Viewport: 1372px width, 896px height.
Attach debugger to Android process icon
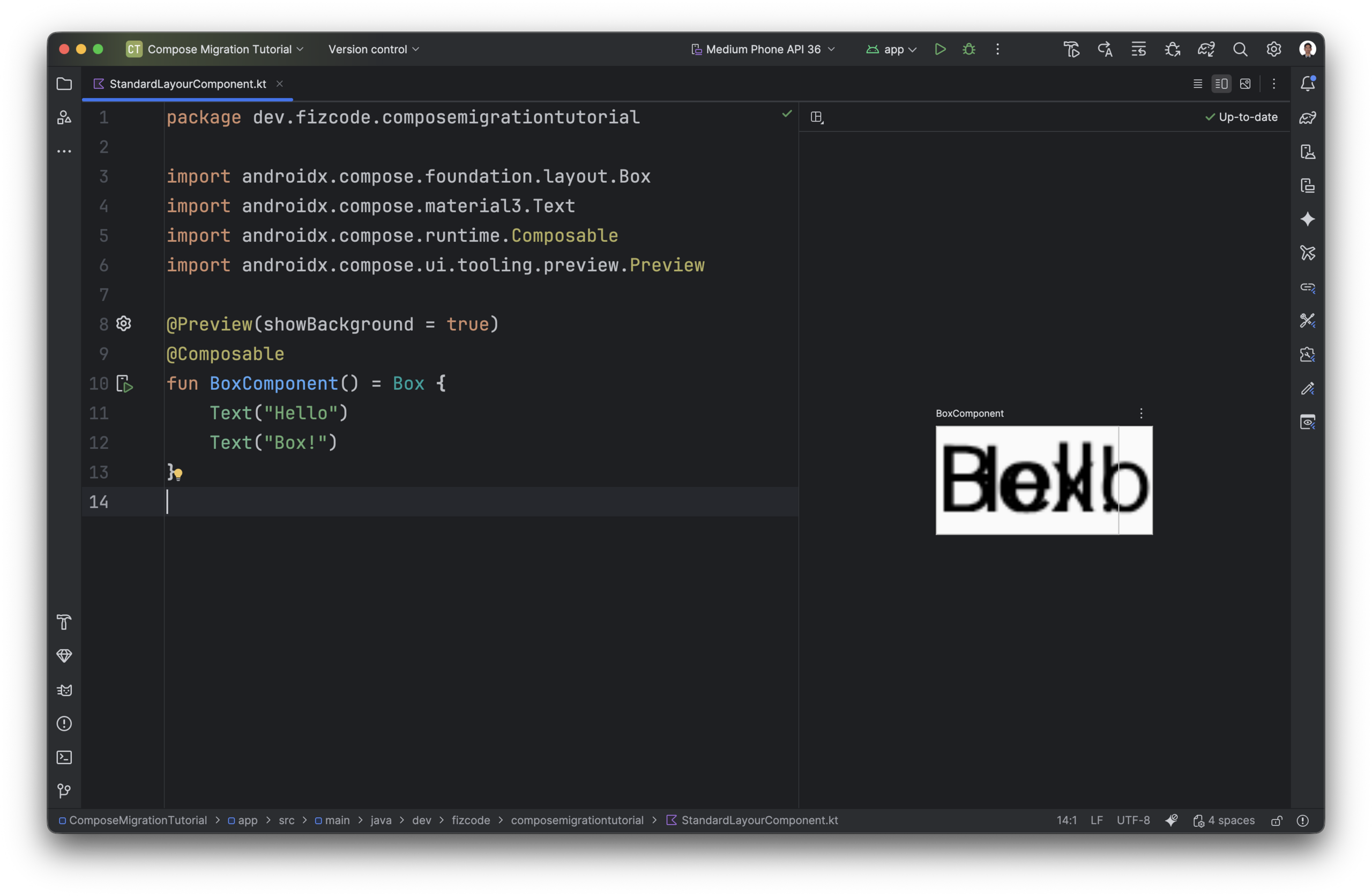[1173, 49]
